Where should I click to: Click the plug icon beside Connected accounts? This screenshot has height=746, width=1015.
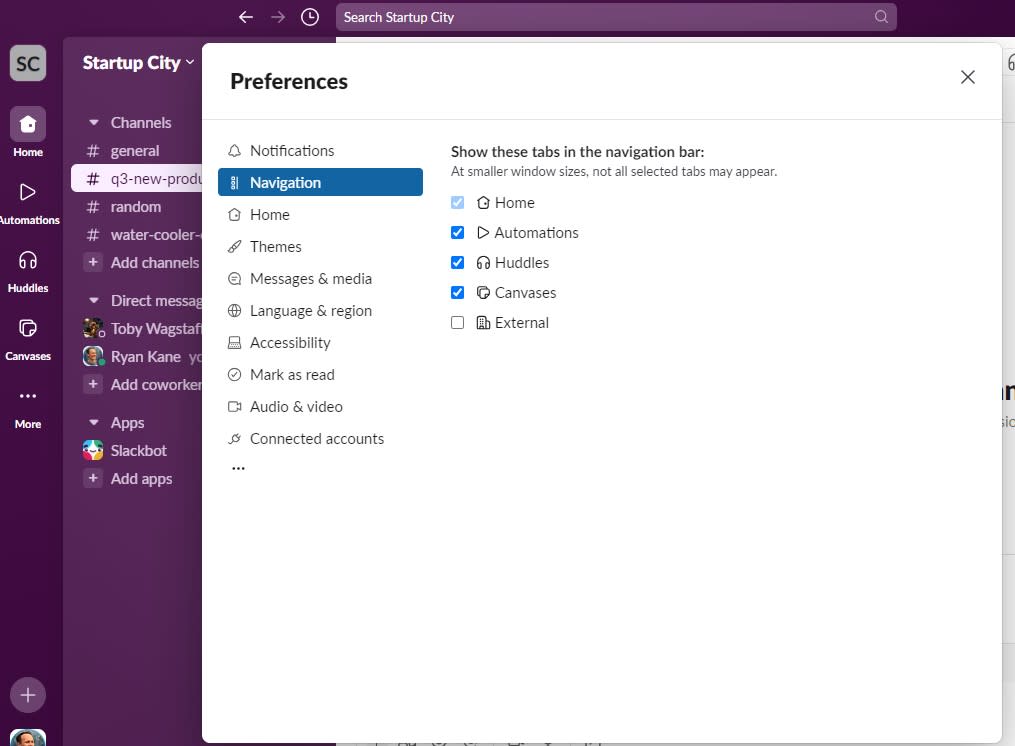[234, 438]
